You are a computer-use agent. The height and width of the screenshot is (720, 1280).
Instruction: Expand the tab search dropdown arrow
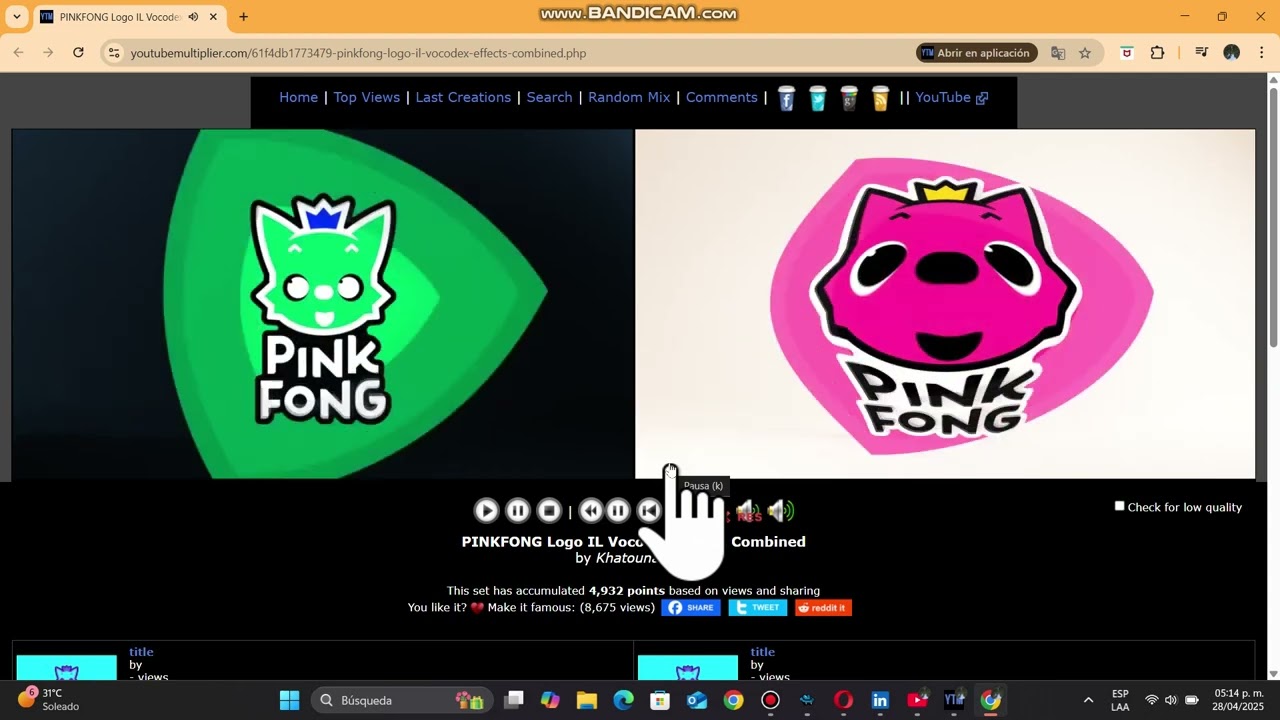click(x=16, y=17)
